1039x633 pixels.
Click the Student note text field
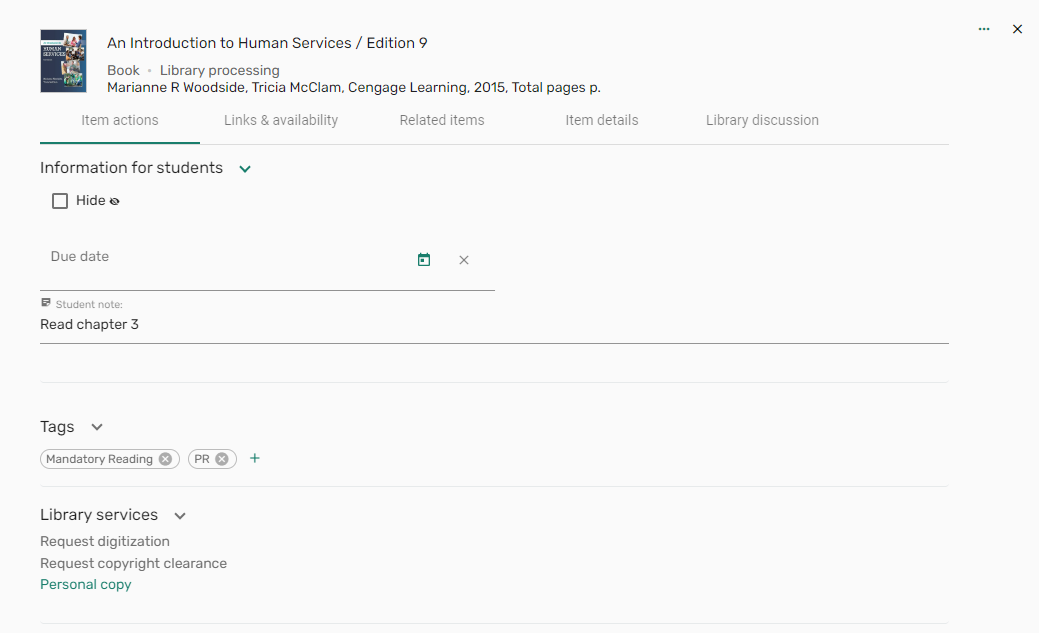click(494, 325)
